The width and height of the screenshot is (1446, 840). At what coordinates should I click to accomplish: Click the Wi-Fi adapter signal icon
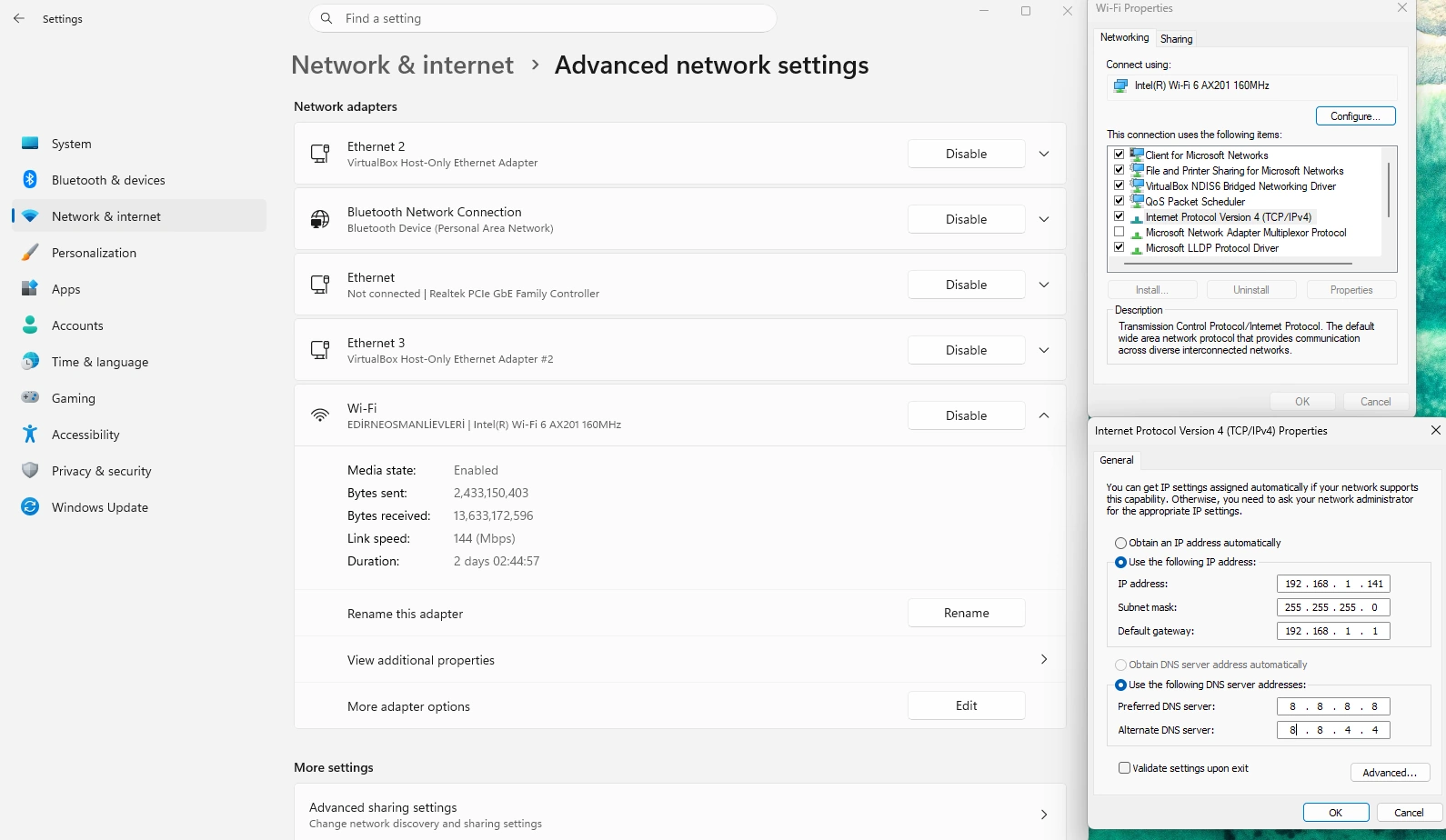click(x=320, y=415)
